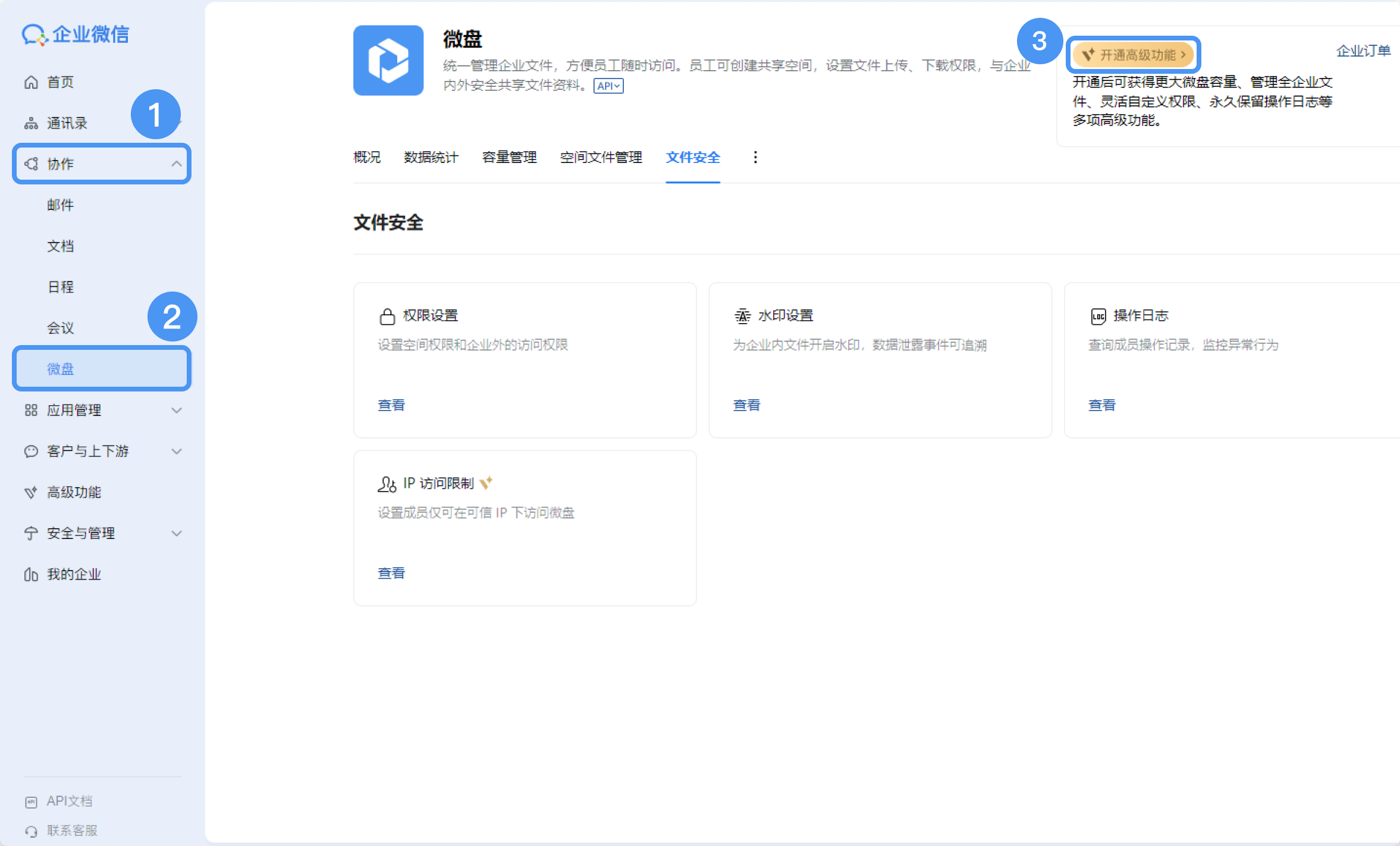Click the watermark icon beside 水印设置
1400x846 pixels.
(742, 316)
